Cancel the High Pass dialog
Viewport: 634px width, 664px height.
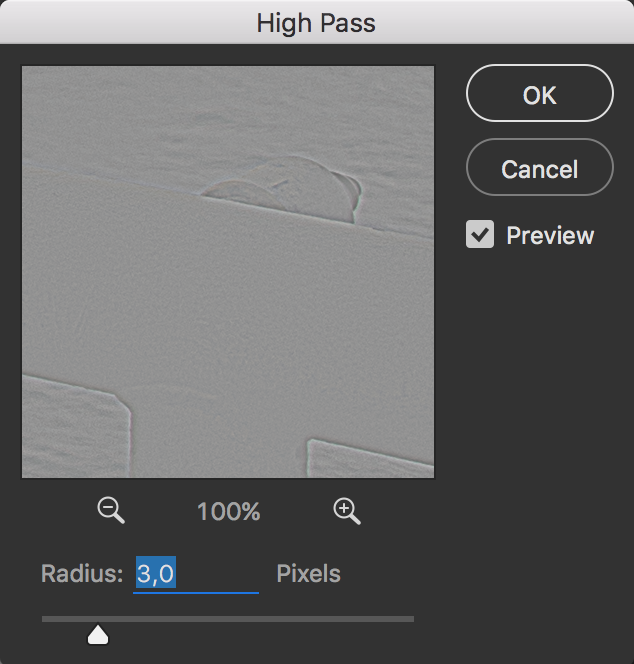tap(540, 167)
